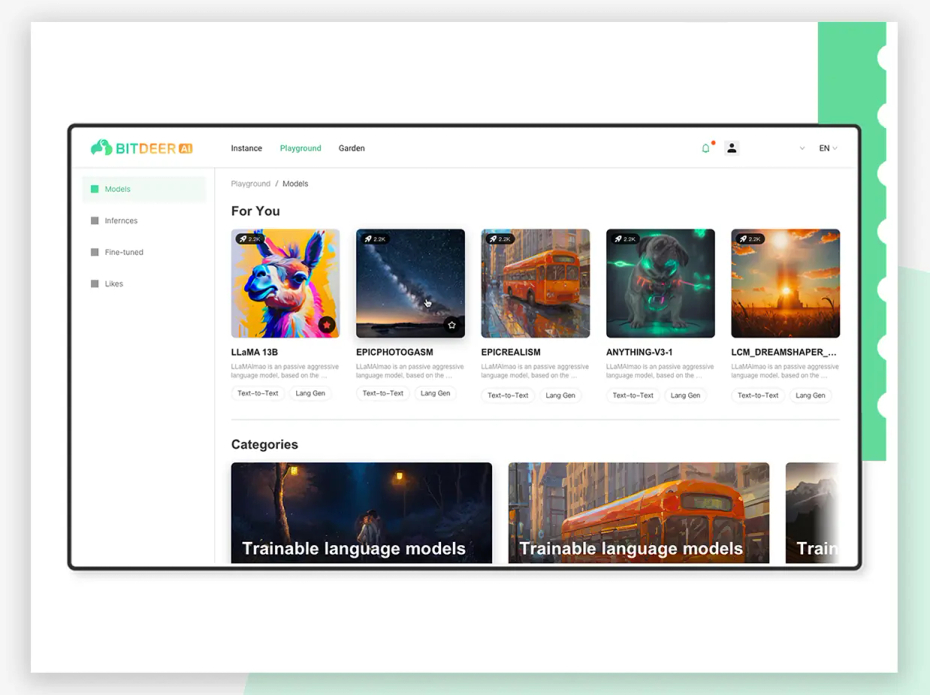This screenshot has width=930, height=695.
Task: Click the Infernces sidebar square icon
Action: click(x=94, y=221)
